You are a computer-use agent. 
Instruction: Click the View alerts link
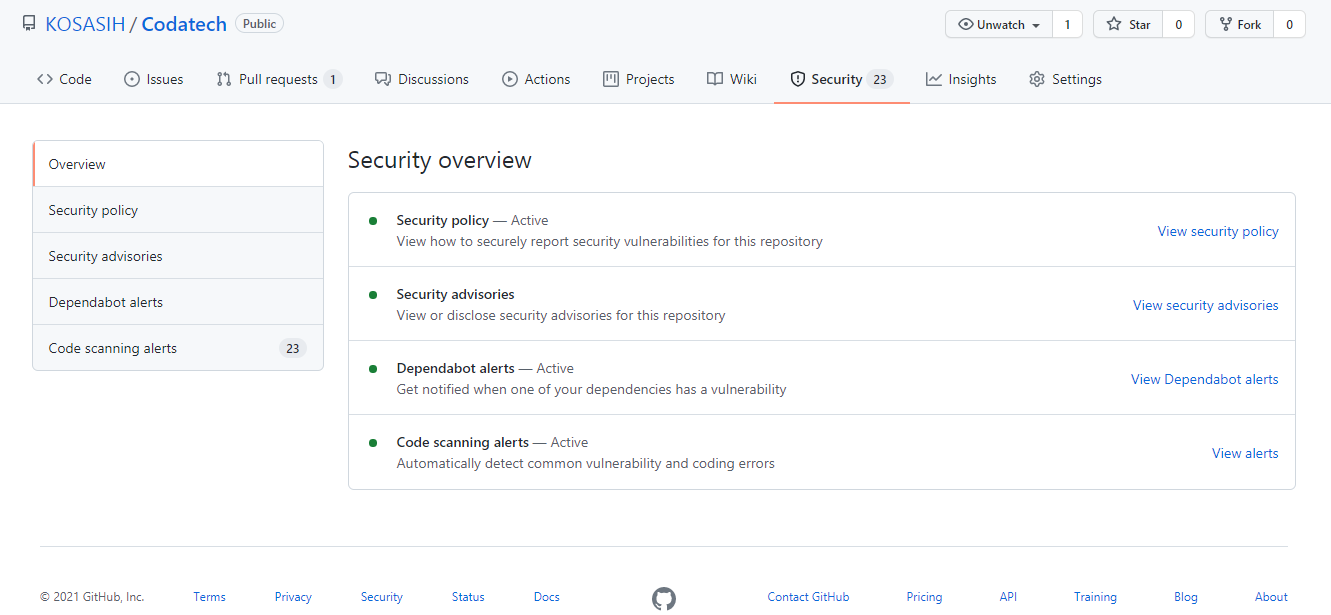[x=1245, y=453]
